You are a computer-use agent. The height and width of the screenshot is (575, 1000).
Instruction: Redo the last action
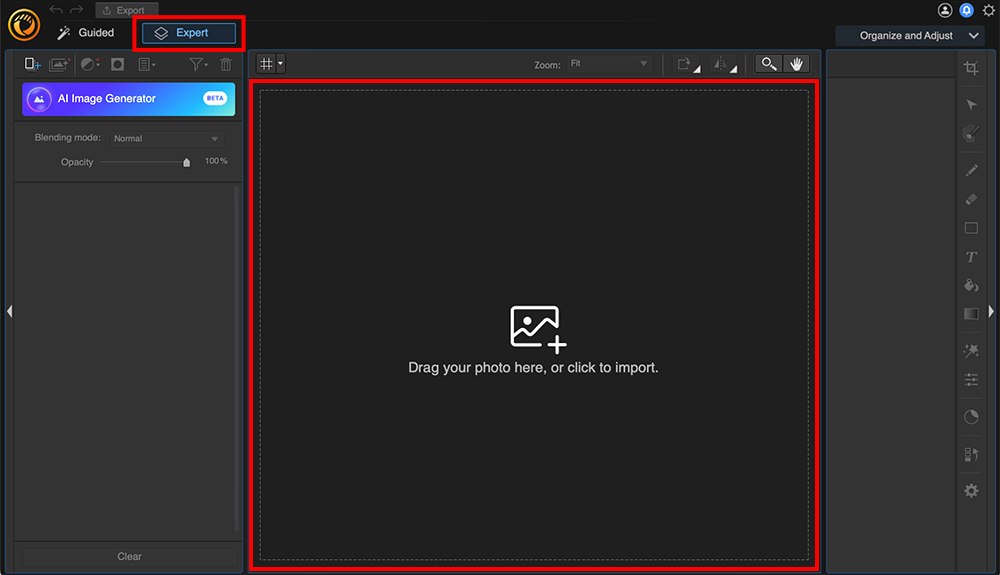(77, 10)
